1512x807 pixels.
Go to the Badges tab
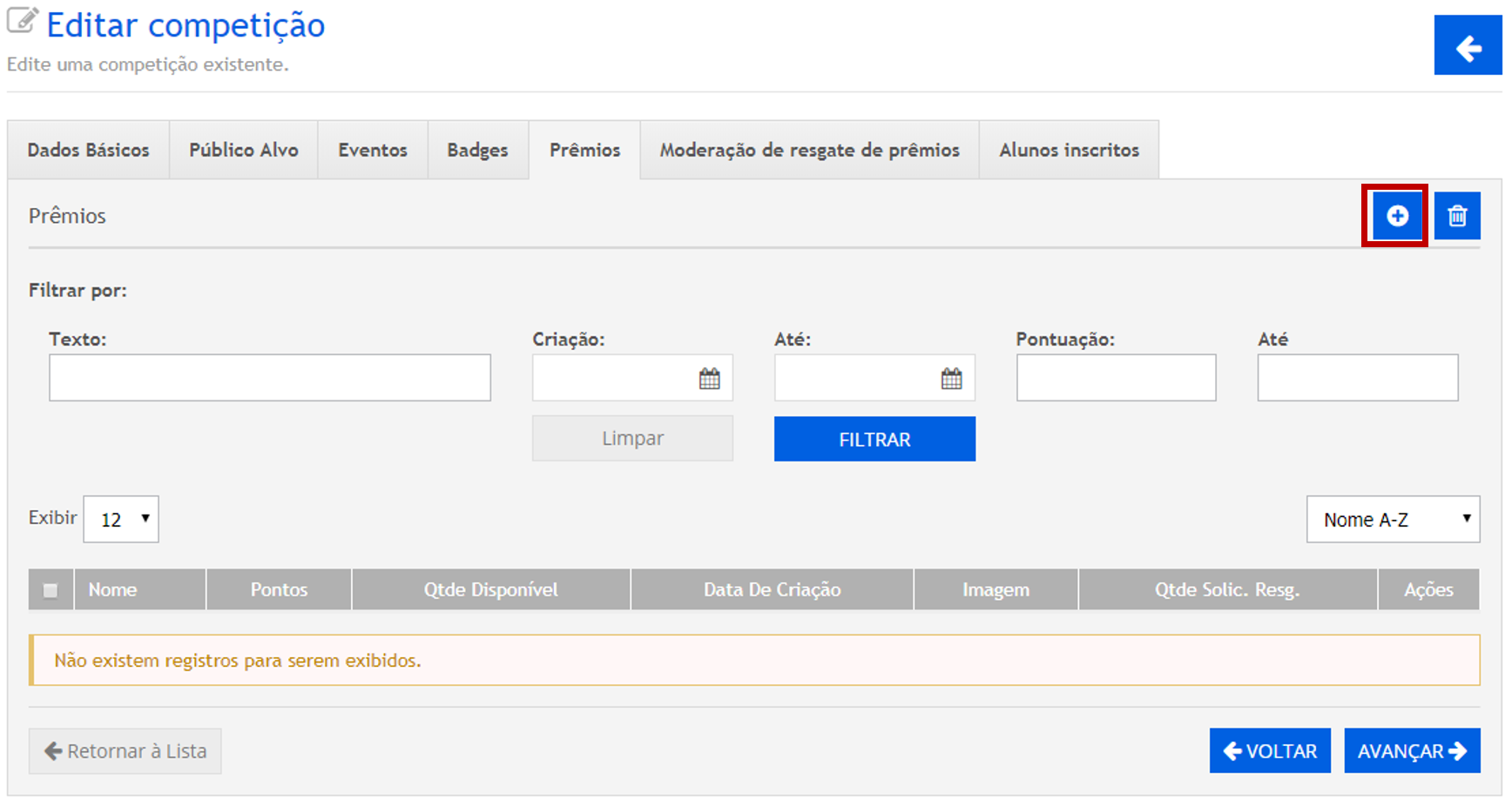tap(477, 151)
